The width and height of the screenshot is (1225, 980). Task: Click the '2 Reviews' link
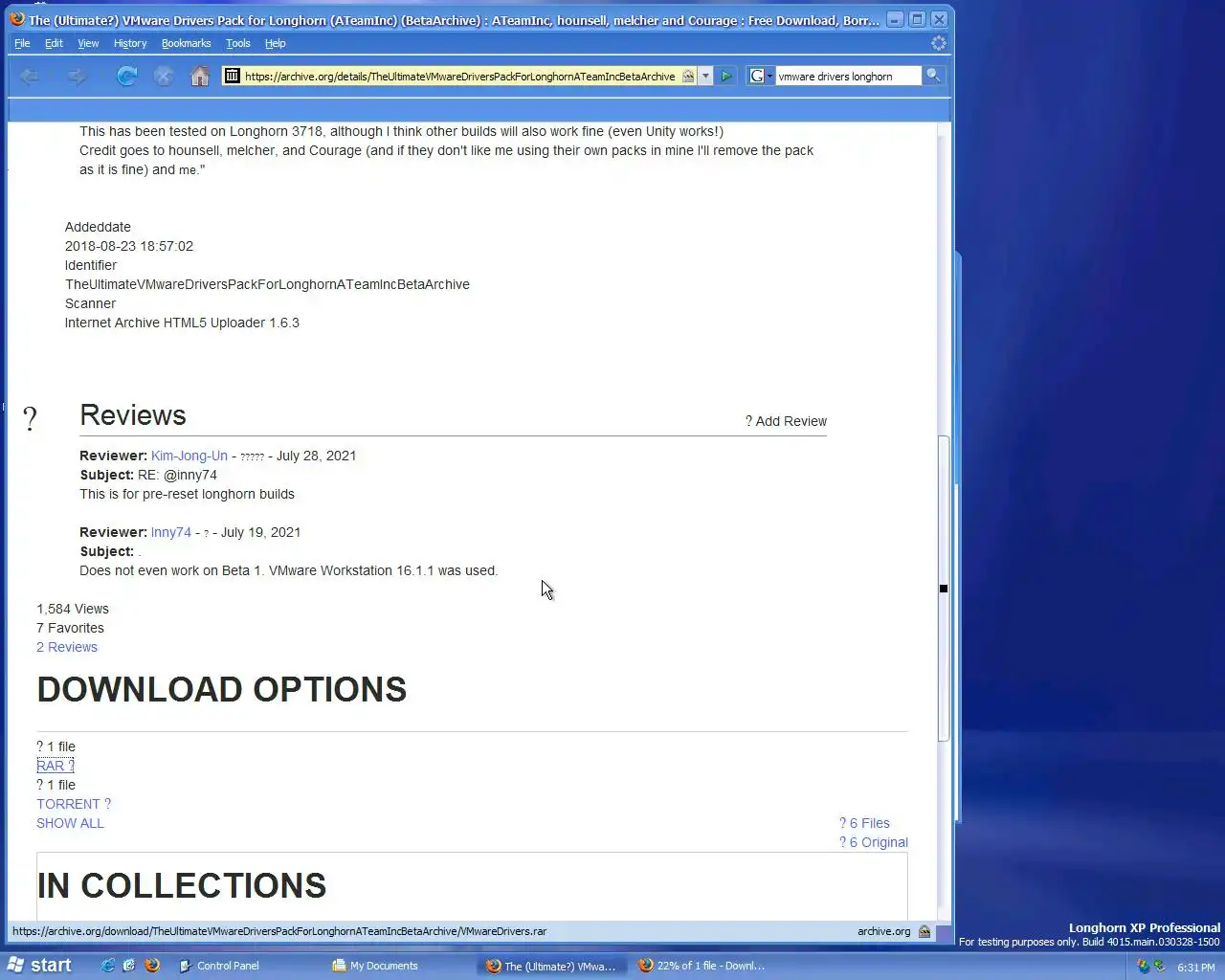pos(67,647)
